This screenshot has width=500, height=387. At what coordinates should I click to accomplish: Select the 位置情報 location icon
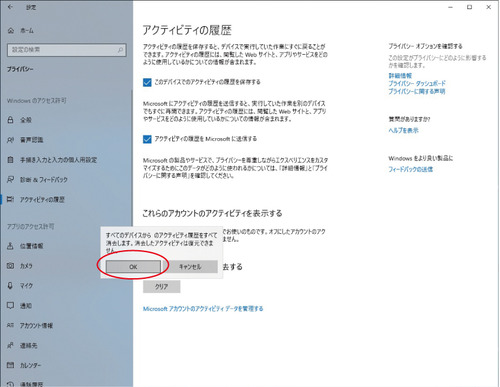coord(10,246)
